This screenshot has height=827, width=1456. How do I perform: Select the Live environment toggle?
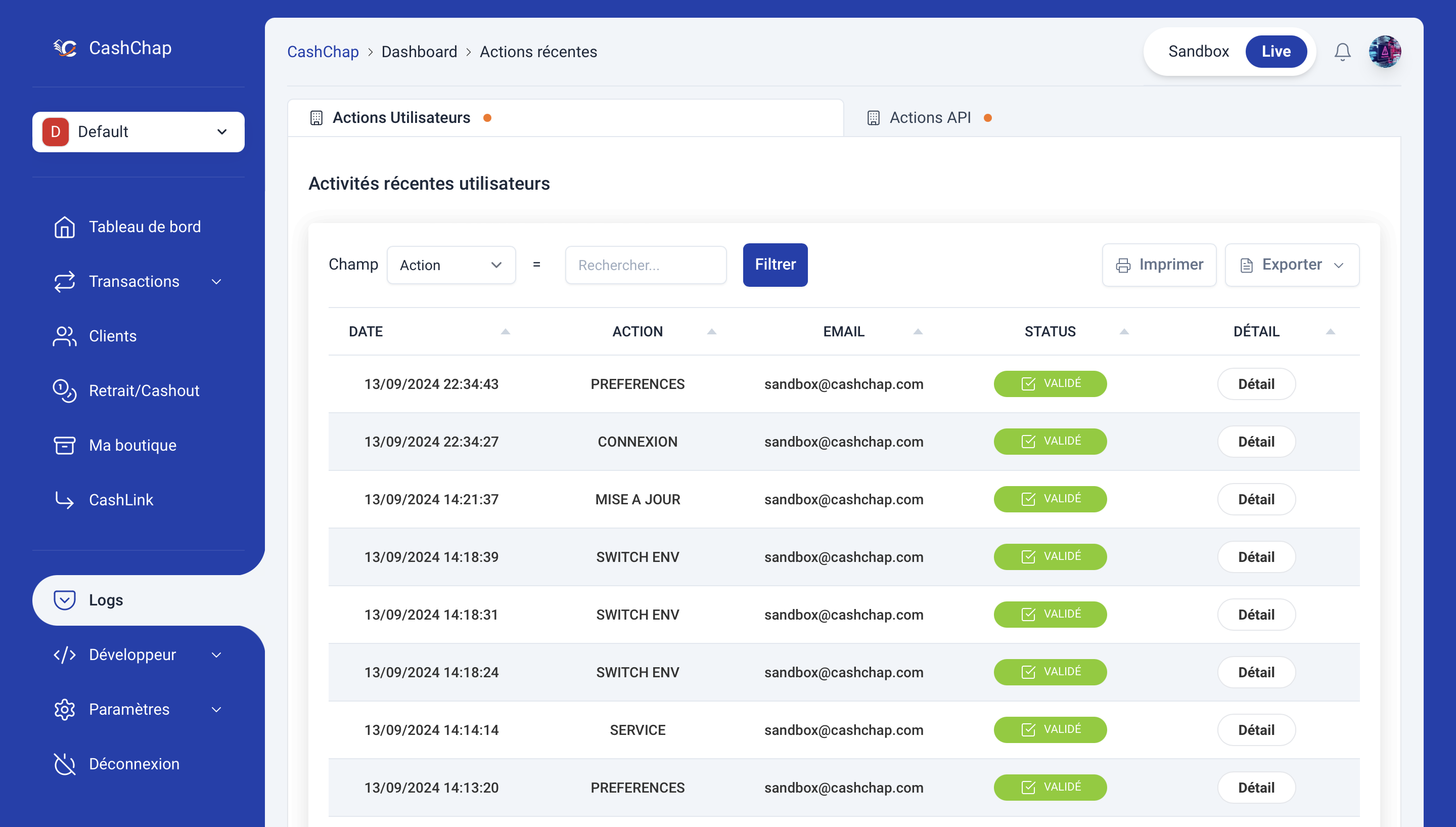(x=1276, y=52)
